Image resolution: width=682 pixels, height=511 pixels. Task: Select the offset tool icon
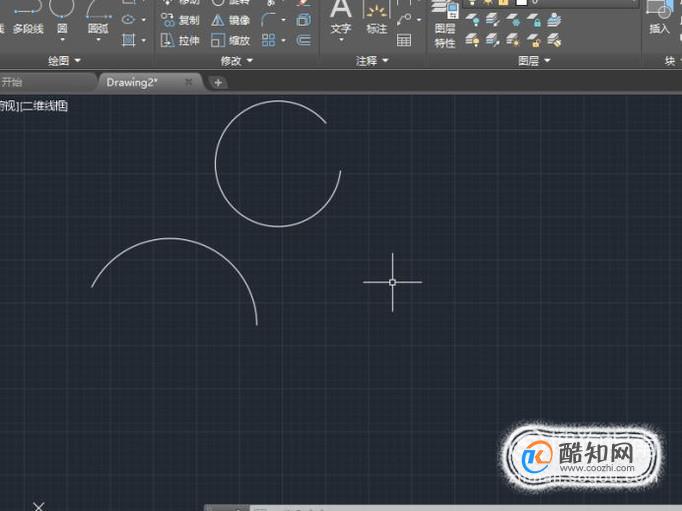[x=304, y=40]
